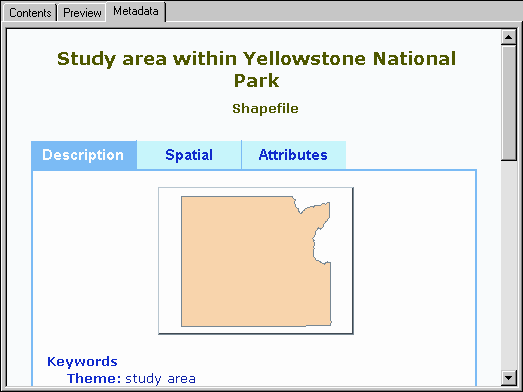Select the Metadata tab
Viewport: 523px width, 392px height.
(x=136, y=11)
